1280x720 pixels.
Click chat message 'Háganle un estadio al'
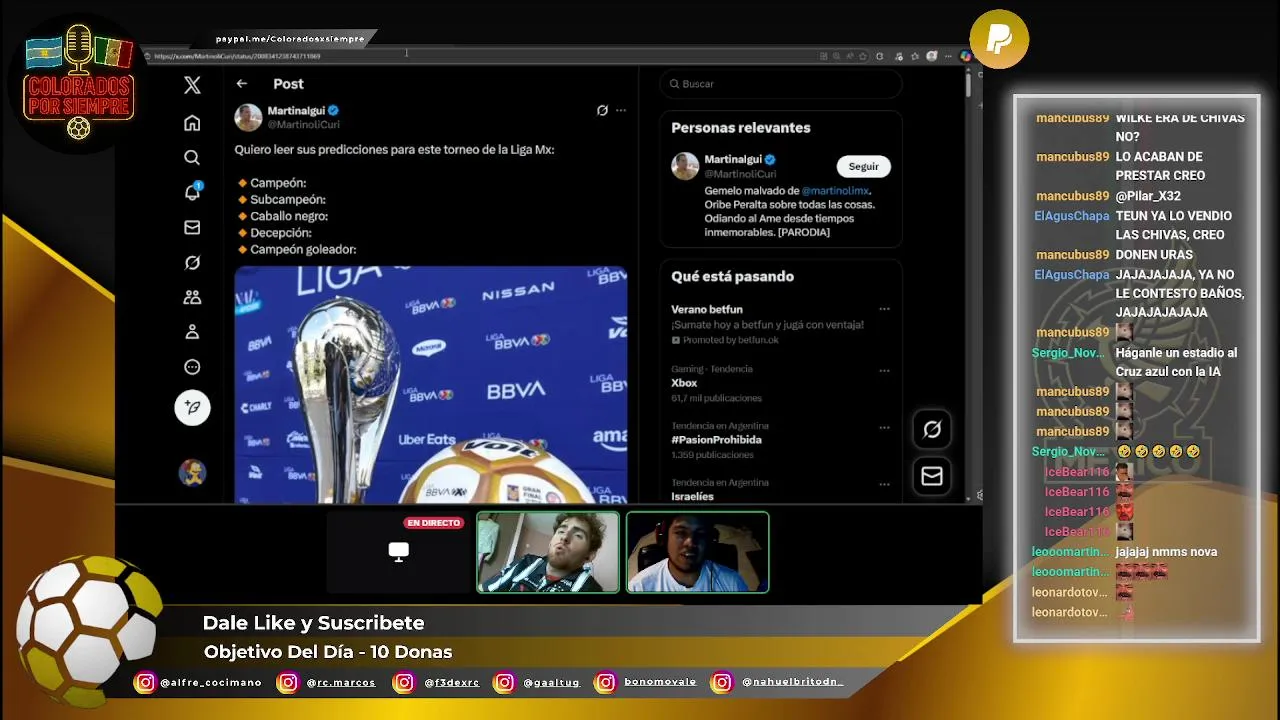click(1176, 353)
